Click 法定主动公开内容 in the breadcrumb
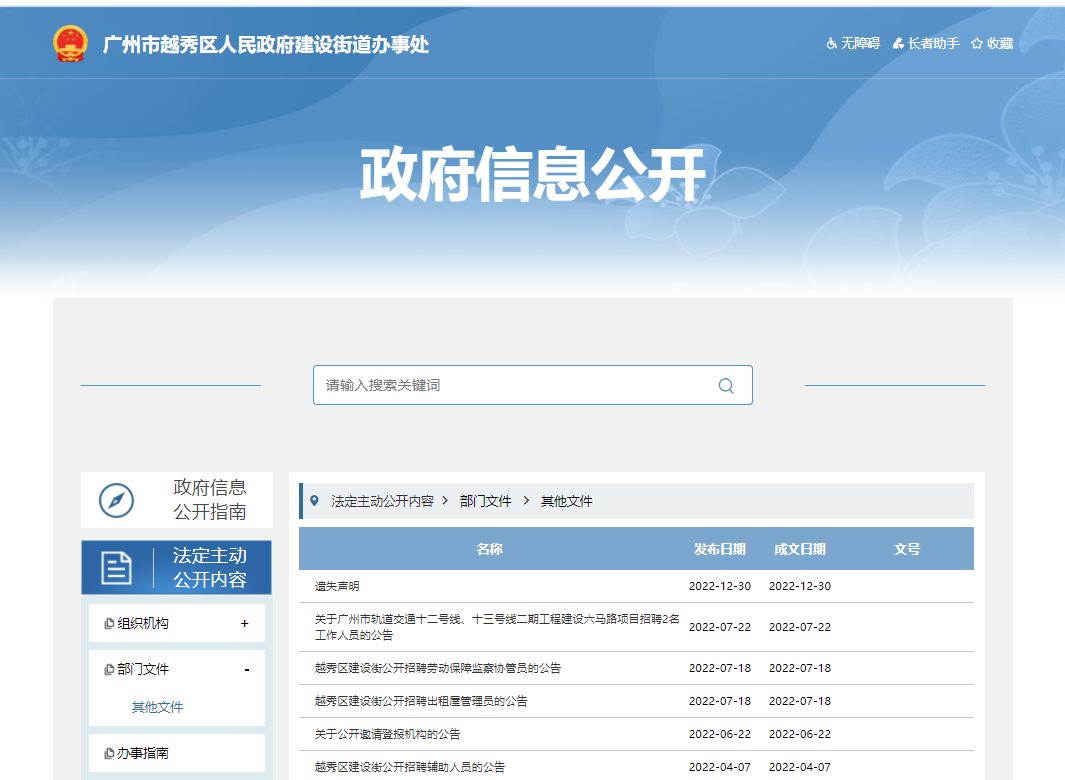The width and height of the screenshot is (1065, 780). click(382, 501)
